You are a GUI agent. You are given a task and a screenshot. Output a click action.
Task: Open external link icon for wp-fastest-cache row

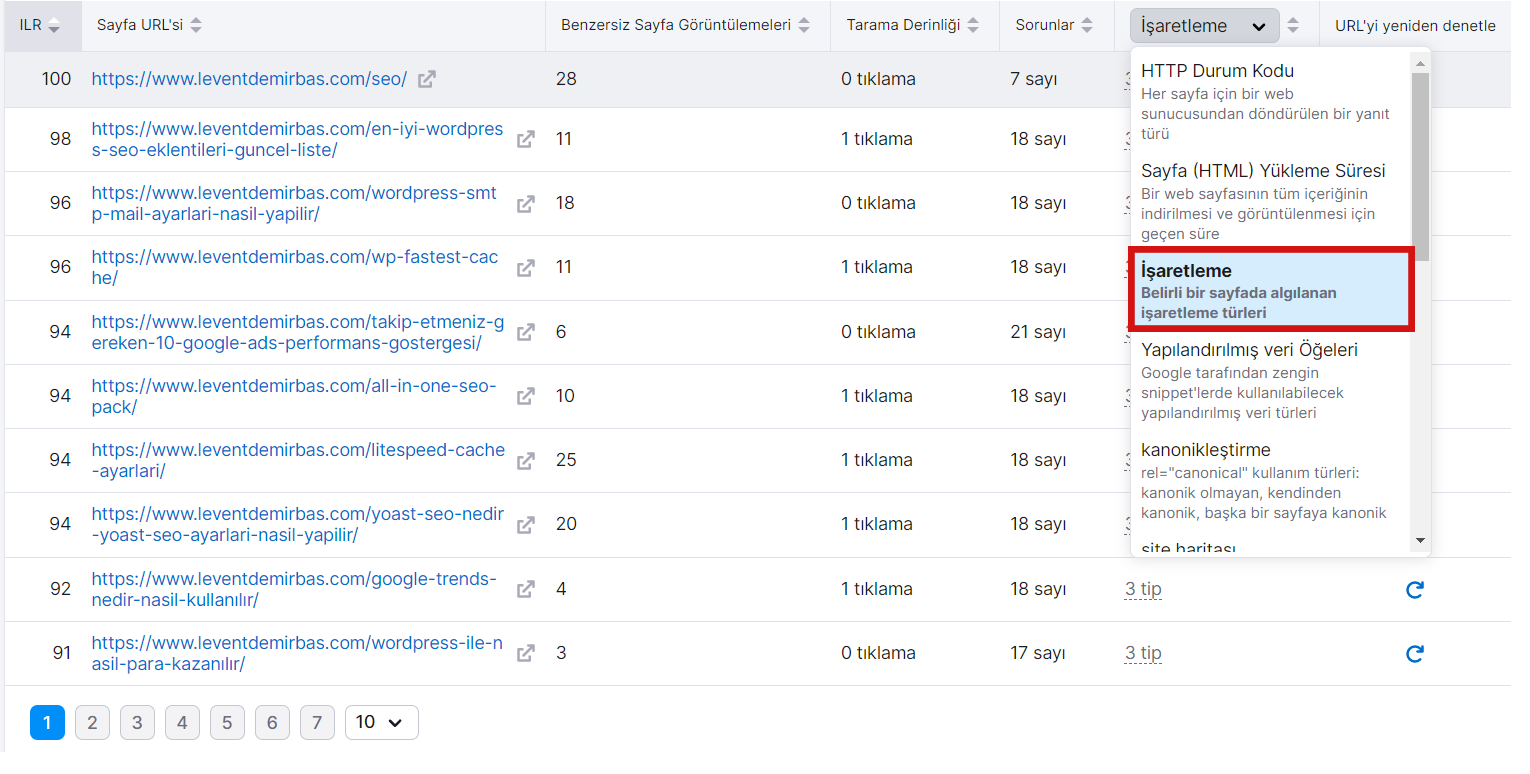point(525,268)
